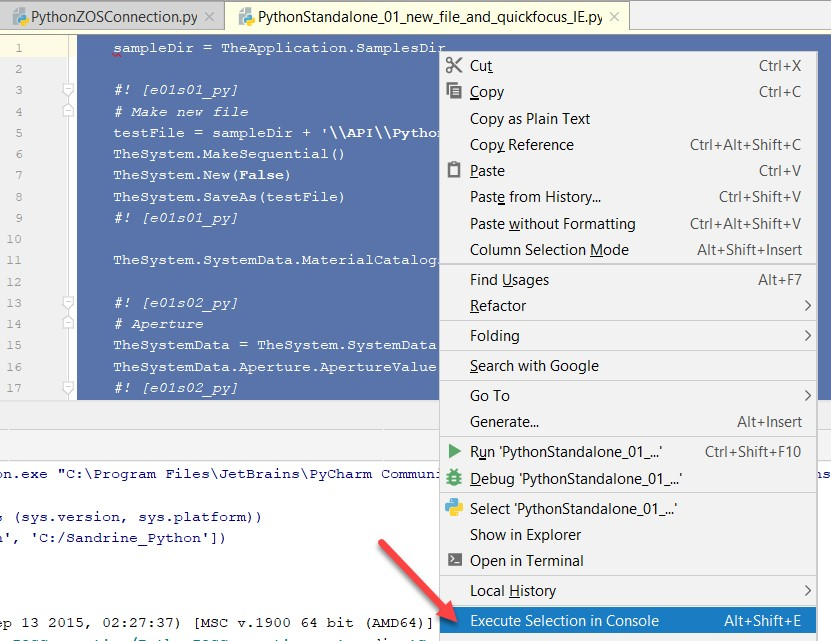
Task: Click the Debug bug icon
Action: (454, 478)
